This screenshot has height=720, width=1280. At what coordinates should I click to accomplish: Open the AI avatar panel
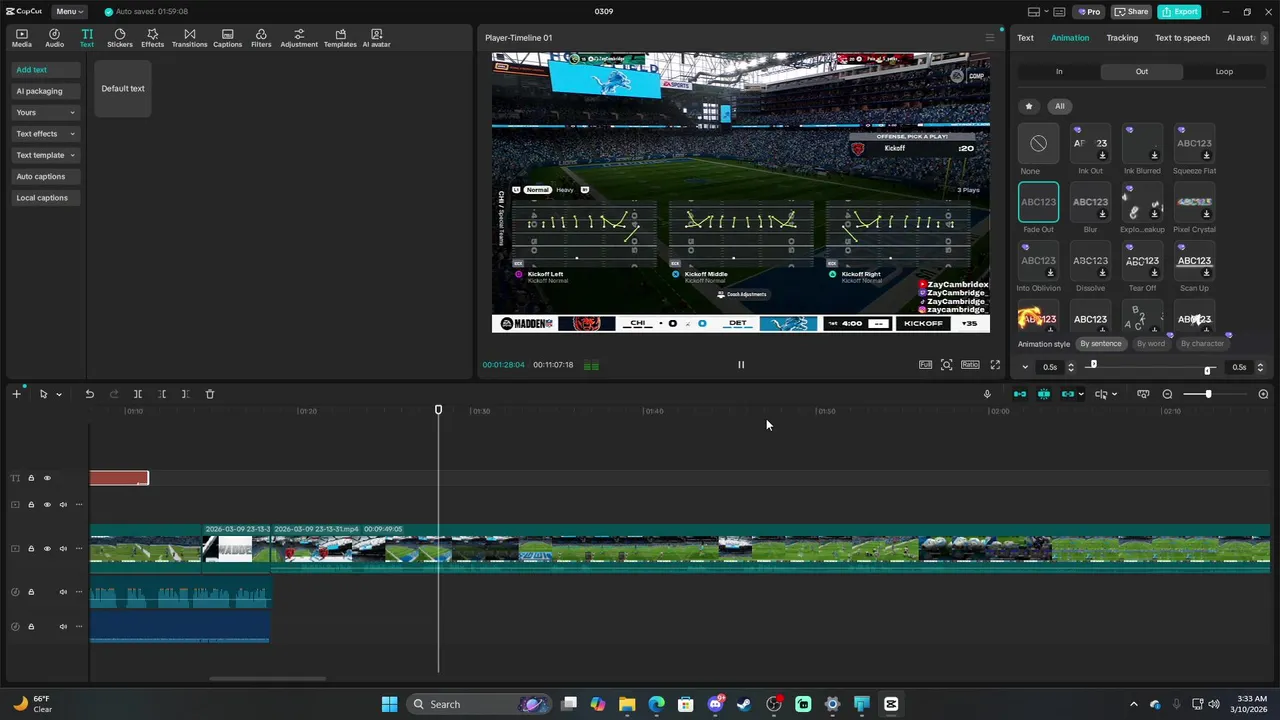click(x=376, y=38)
